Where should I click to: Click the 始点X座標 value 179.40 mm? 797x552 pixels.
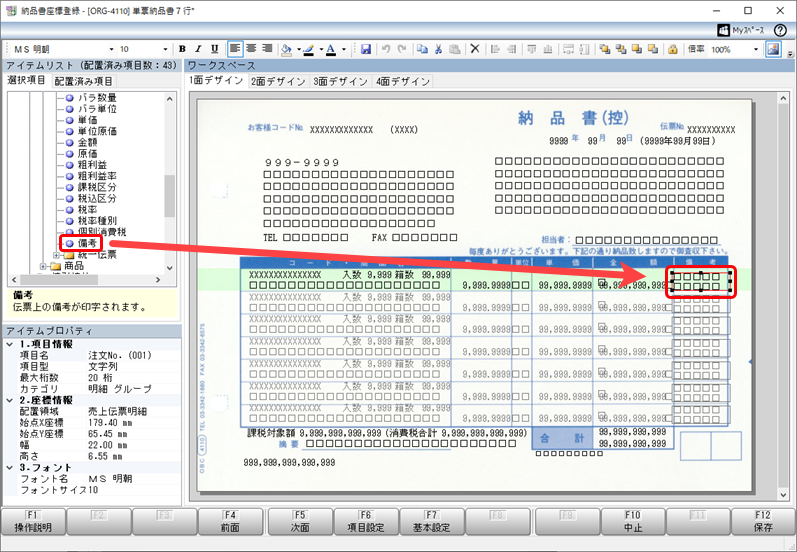coord(110,422)
